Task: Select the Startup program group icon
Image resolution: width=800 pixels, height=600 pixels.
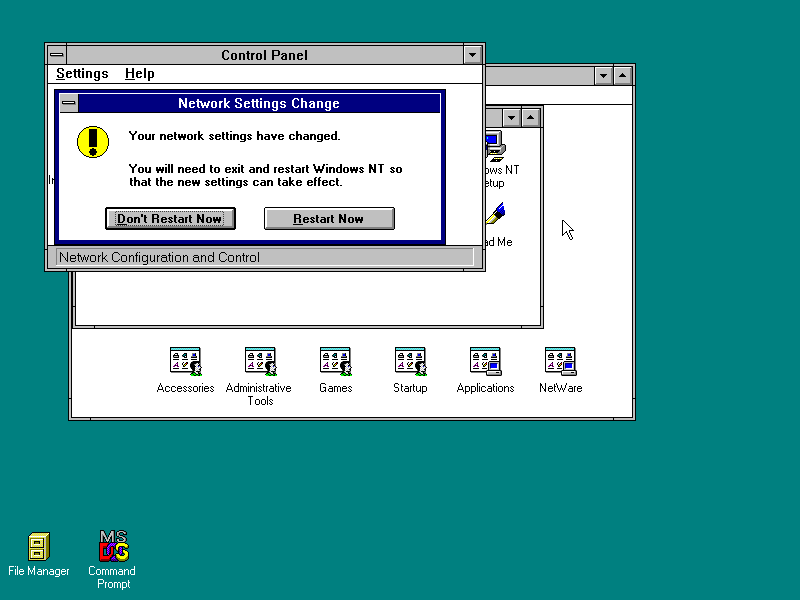Action: pyautogui.click(x=410, y=361)
